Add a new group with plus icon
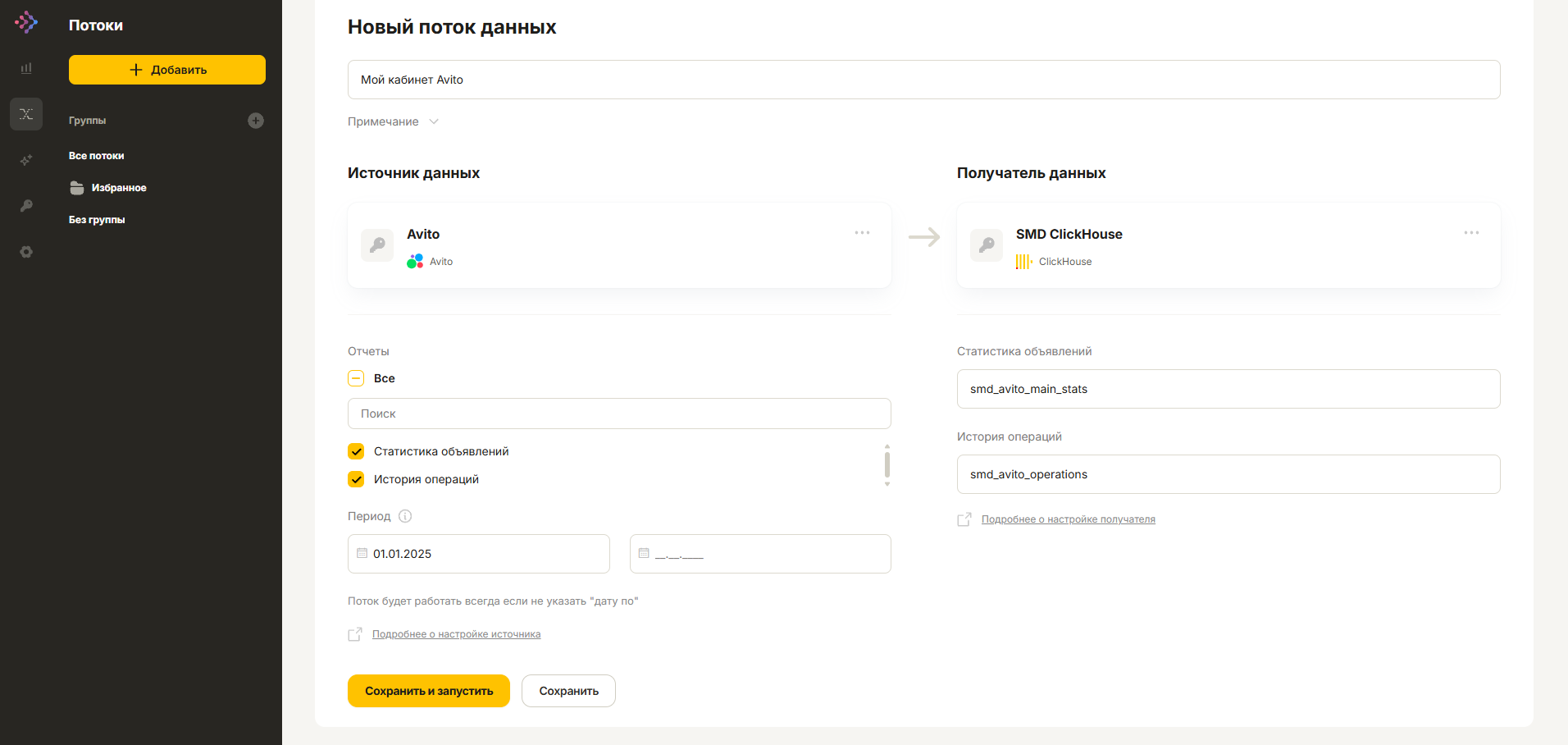This screenshot has height=745, width=1568. click(256, 121)
